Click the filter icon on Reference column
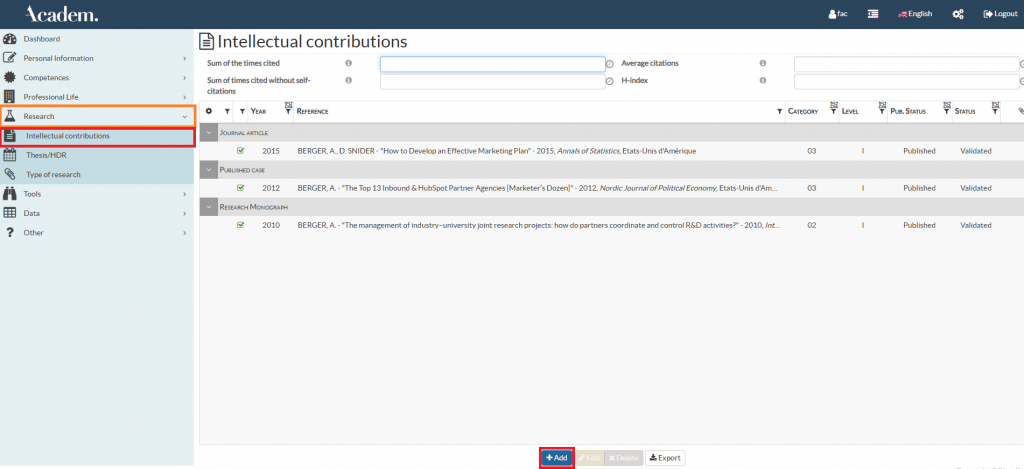The height and width of the screenshot is (469, 1024). pyautogui.click(x=779, y=111)
